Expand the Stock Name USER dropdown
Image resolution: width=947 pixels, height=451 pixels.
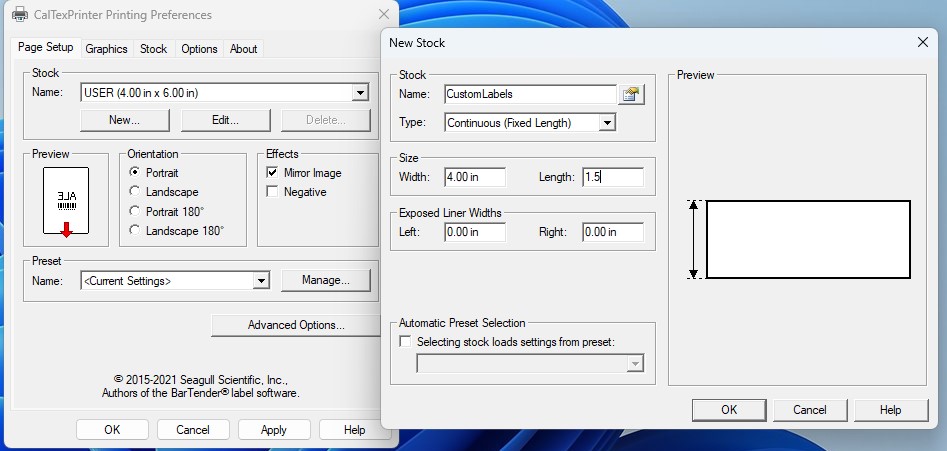360,93
